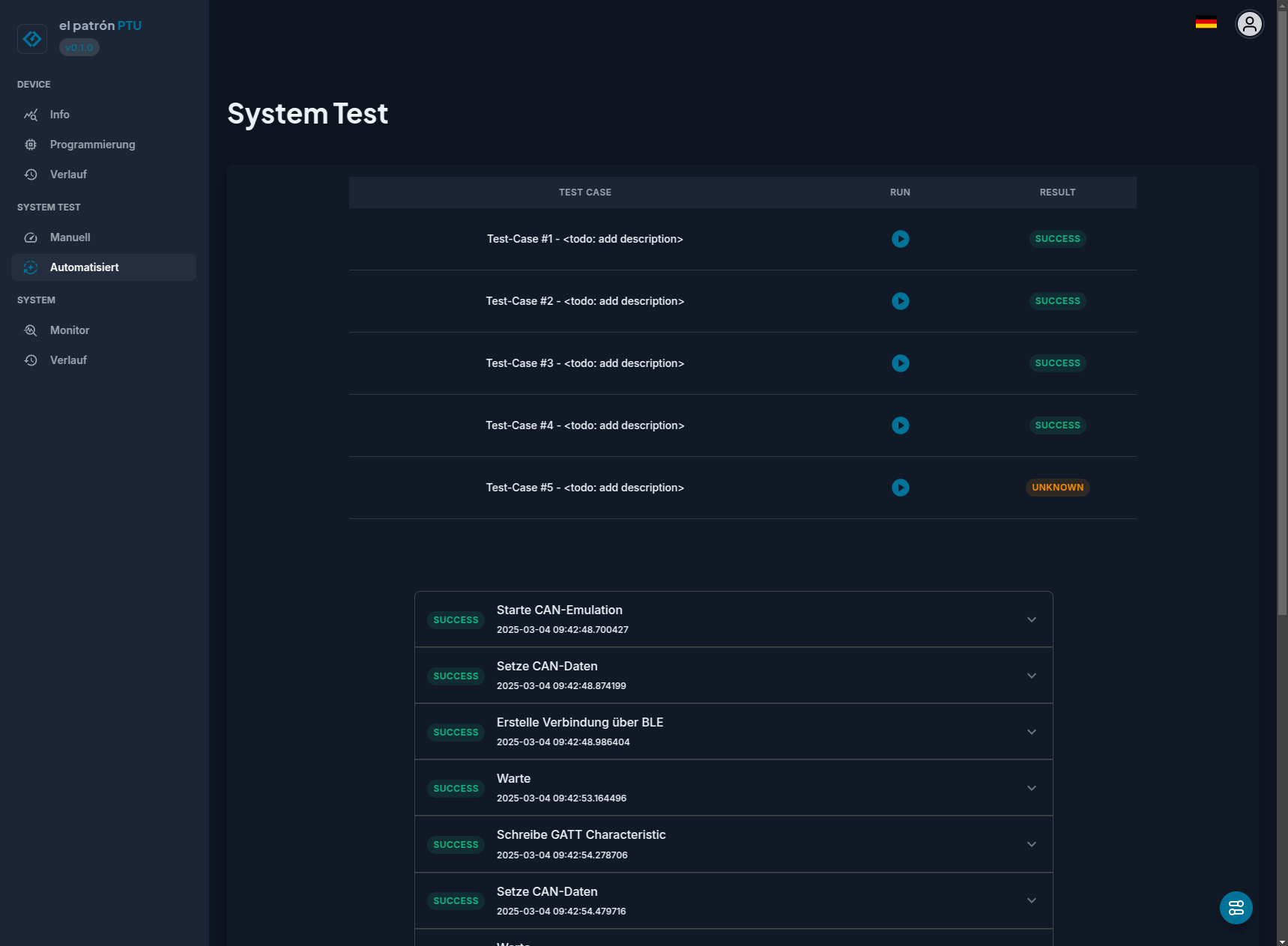
Task: Click the el patrón logo icon
Action: 32,39
